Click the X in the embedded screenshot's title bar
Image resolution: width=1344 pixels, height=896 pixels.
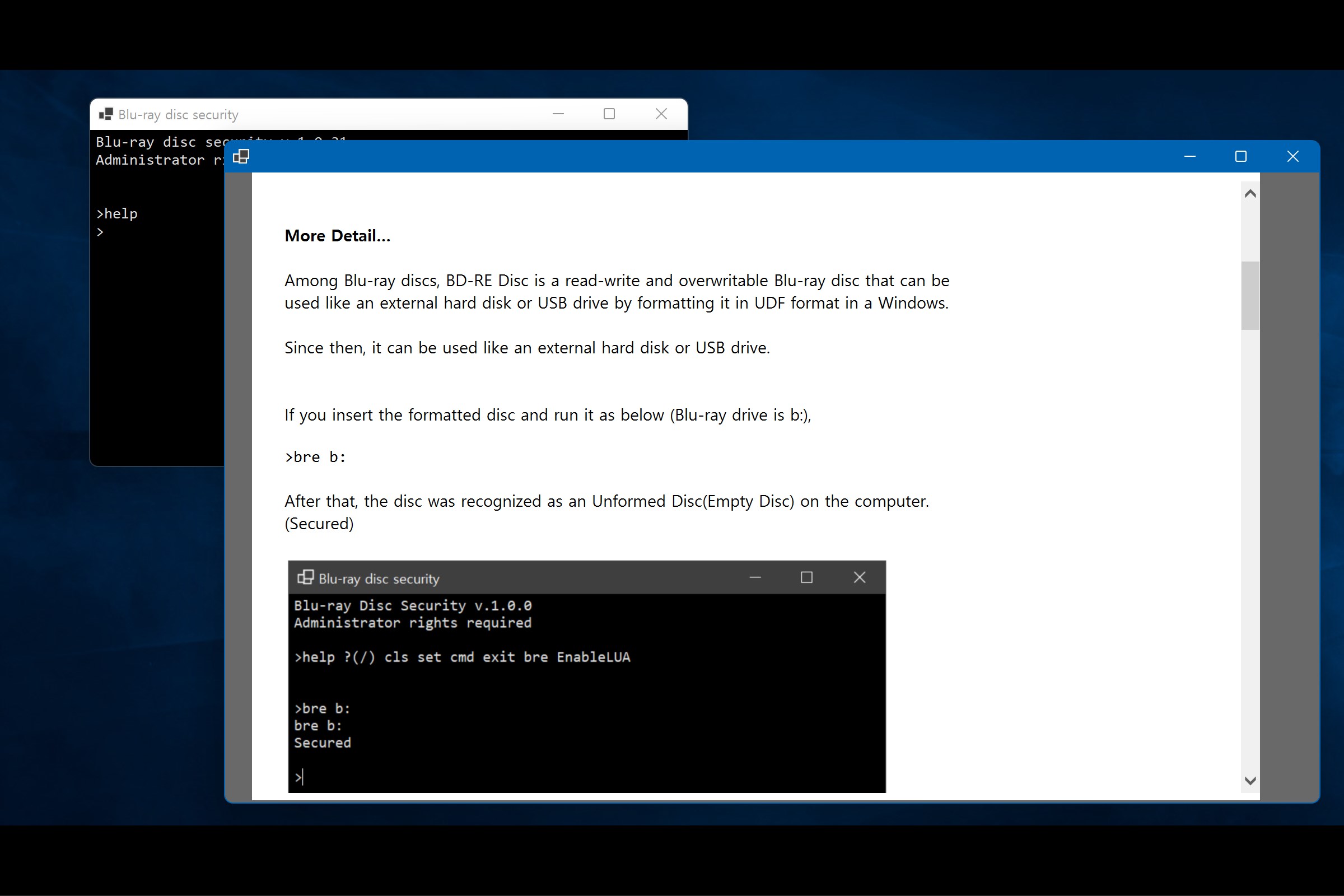click(x=859, y=577)
